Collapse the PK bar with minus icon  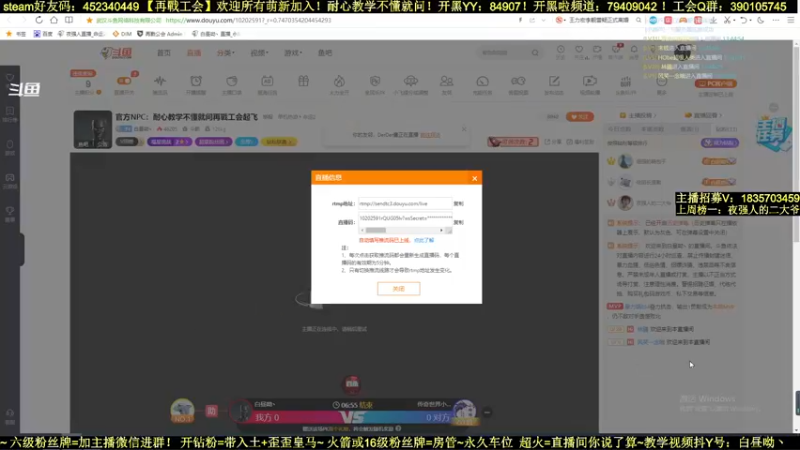point(487,412)
